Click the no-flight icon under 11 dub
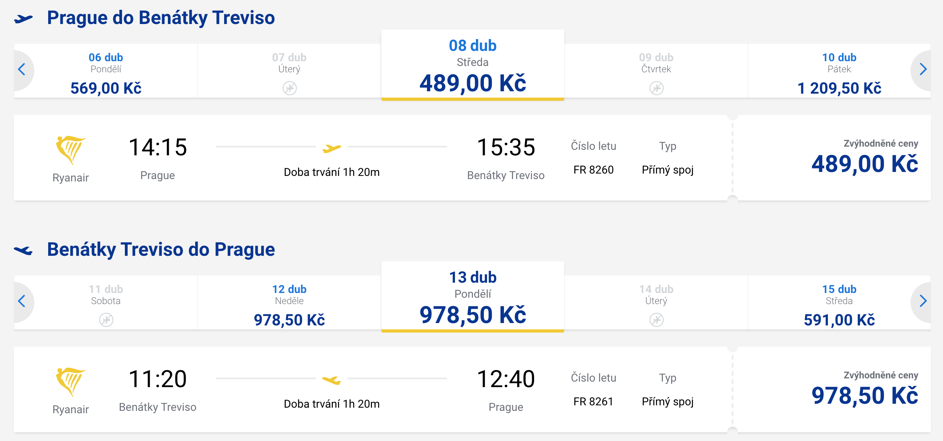 tap(106, 320)
